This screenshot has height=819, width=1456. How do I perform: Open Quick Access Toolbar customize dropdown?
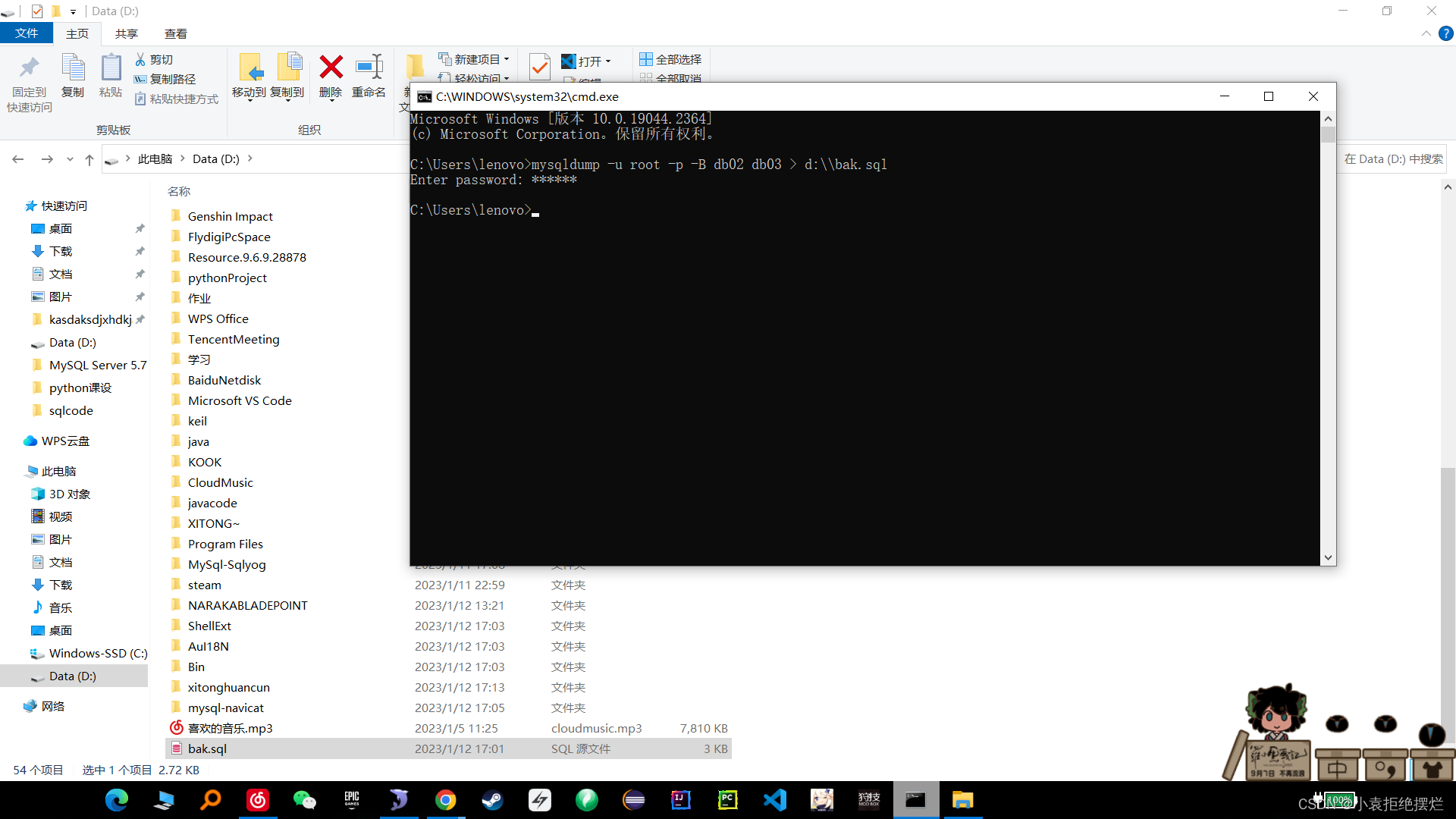click(74, 11)
